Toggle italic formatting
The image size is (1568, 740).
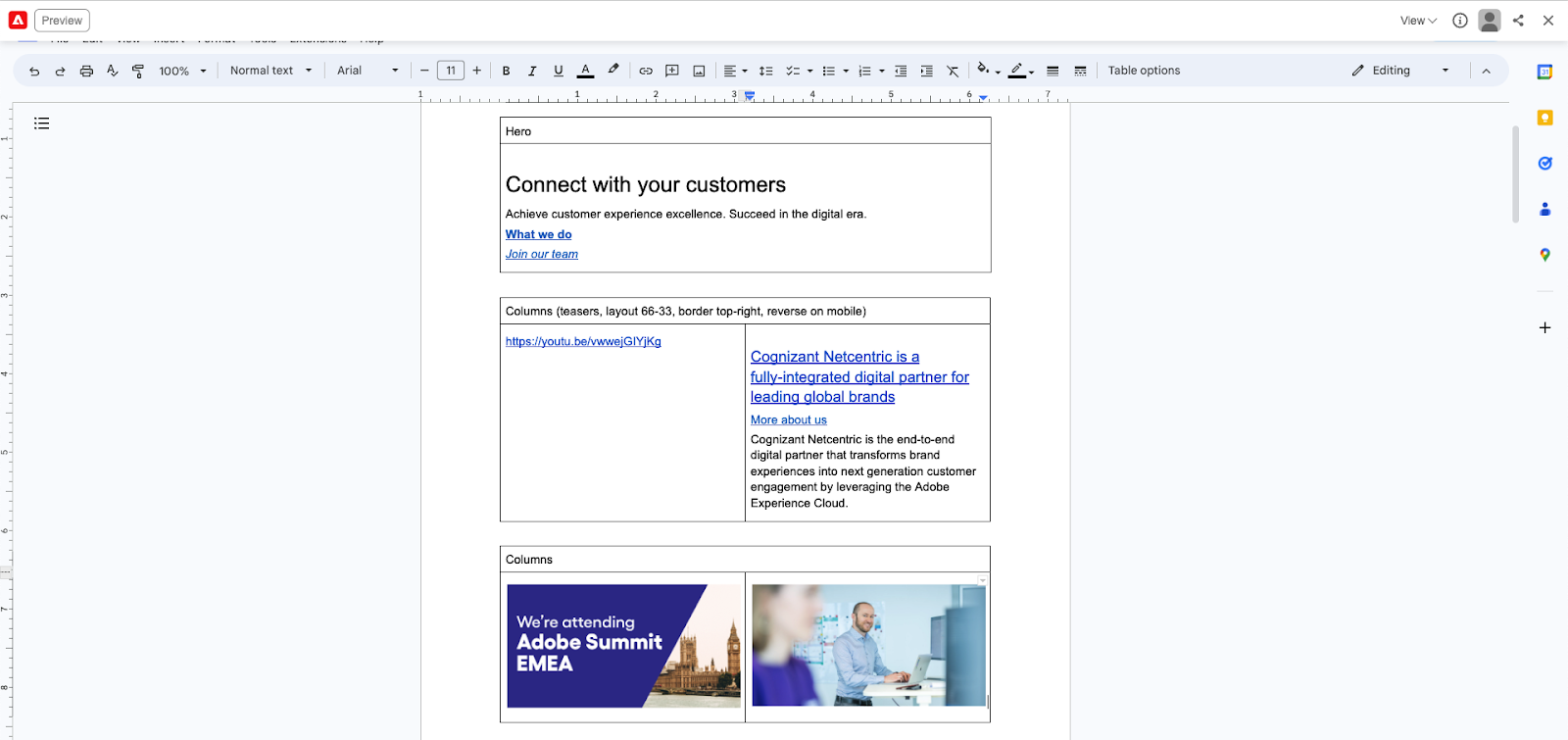(532, 71)
